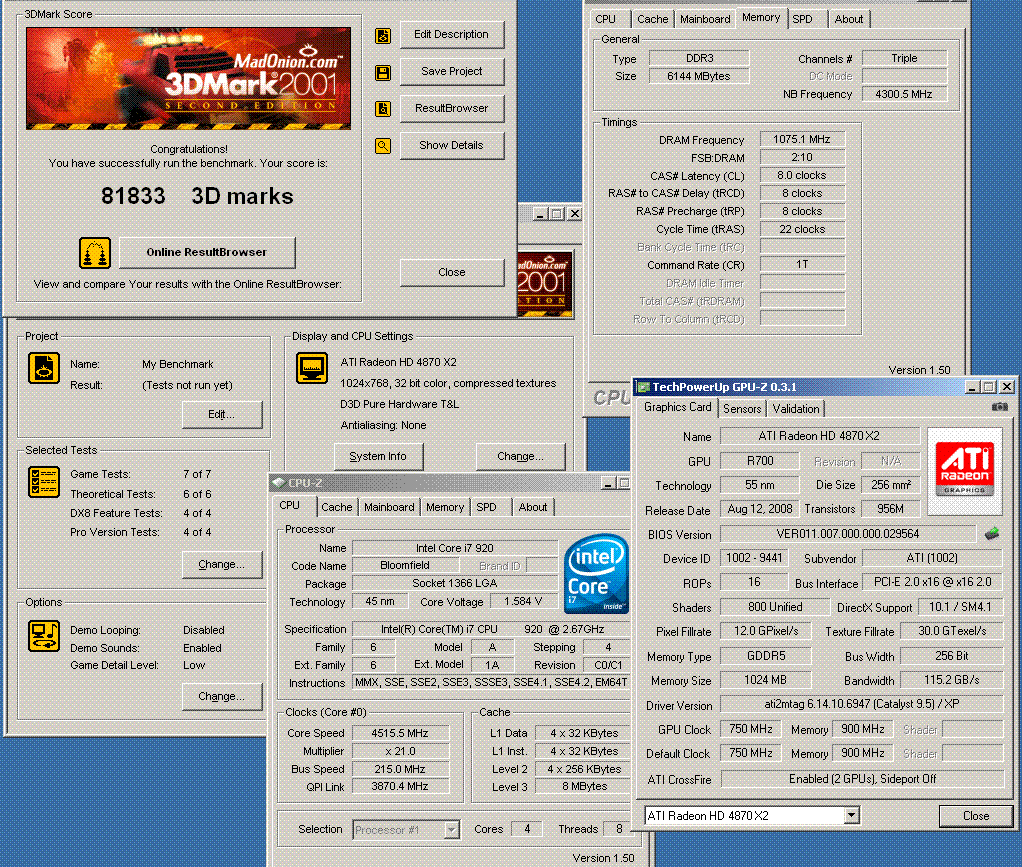Click the GPU-Z screenshot camera icon

[x=999, y=407]
